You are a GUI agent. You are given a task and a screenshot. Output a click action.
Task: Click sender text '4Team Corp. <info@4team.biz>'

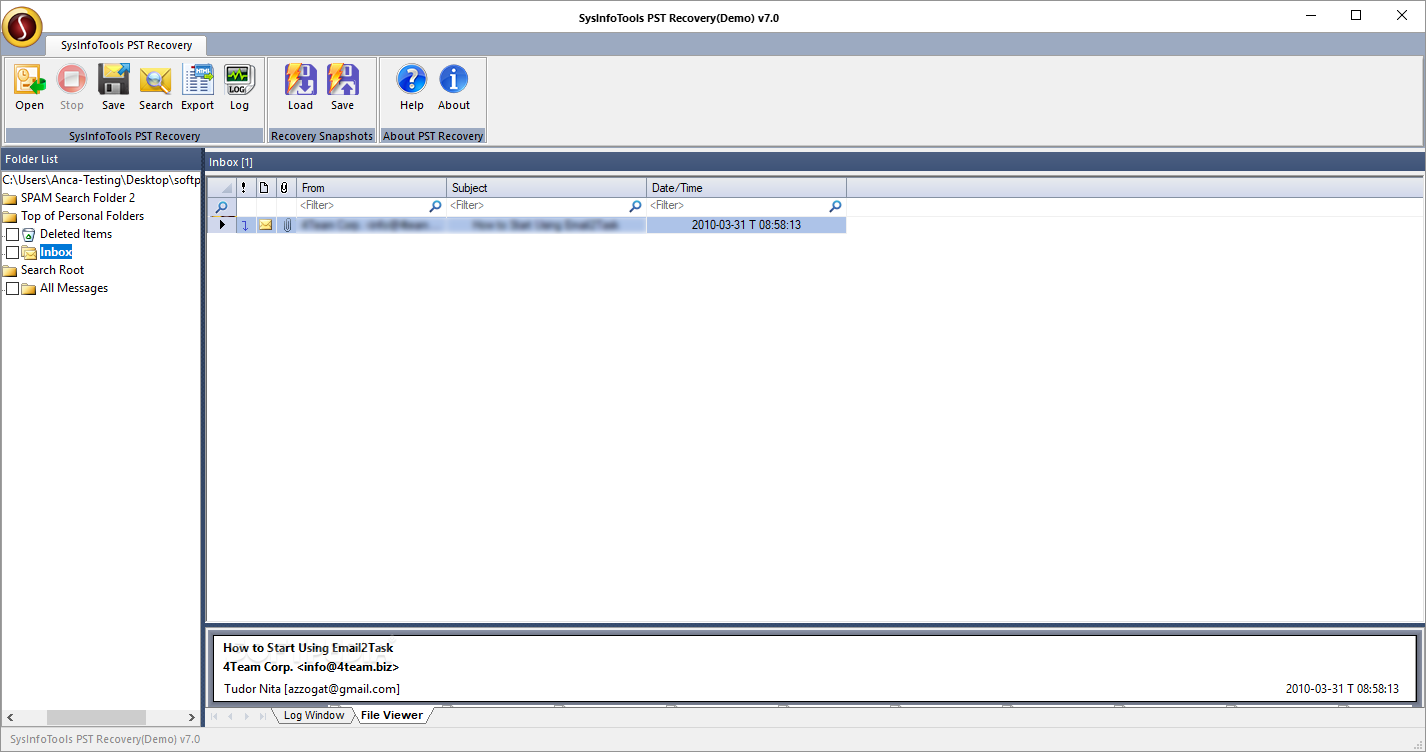tap(311, 667)
